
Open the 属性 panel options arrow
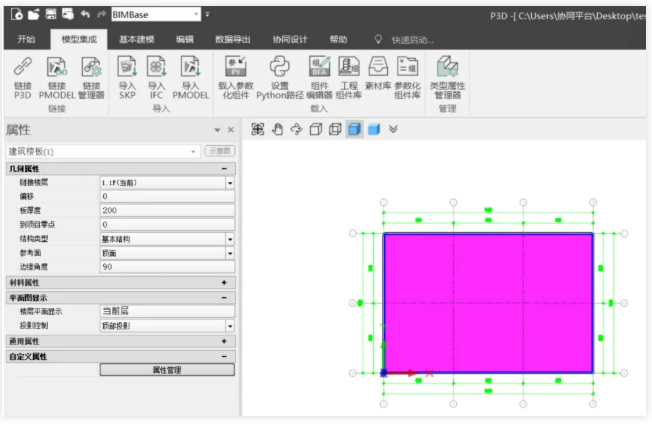click(217, 130)
